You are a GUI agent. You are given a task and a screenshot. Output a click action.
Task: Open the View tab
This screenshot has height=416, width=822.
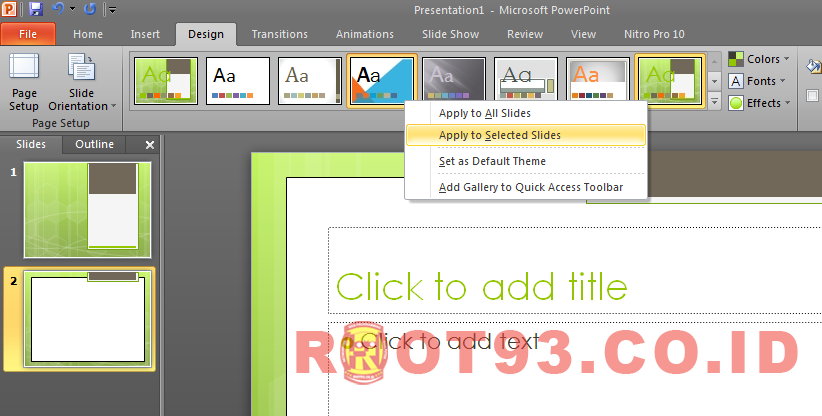point(583,34)
